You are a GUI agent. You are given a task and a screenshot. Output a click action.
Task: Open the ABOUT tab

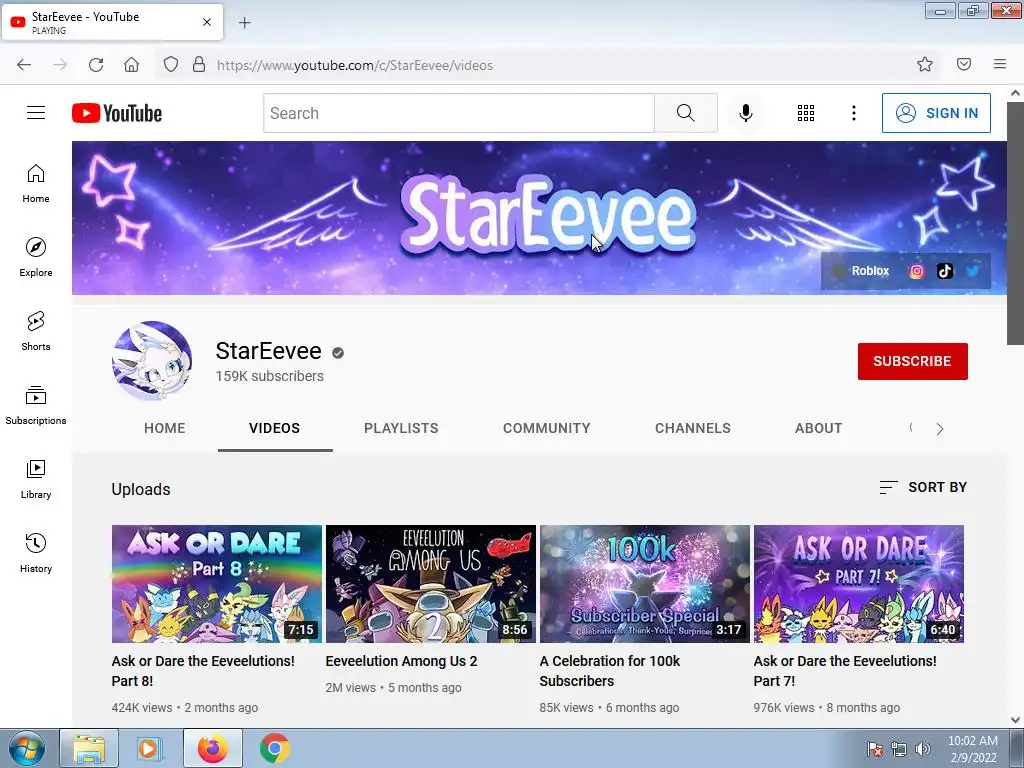pos(818,428)
